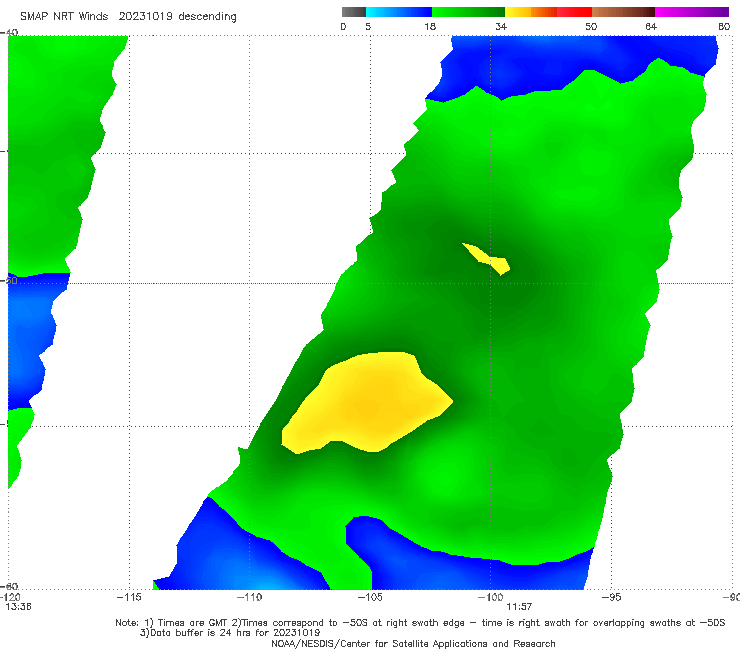Click the longitude label '-110'

coord(249,597)
